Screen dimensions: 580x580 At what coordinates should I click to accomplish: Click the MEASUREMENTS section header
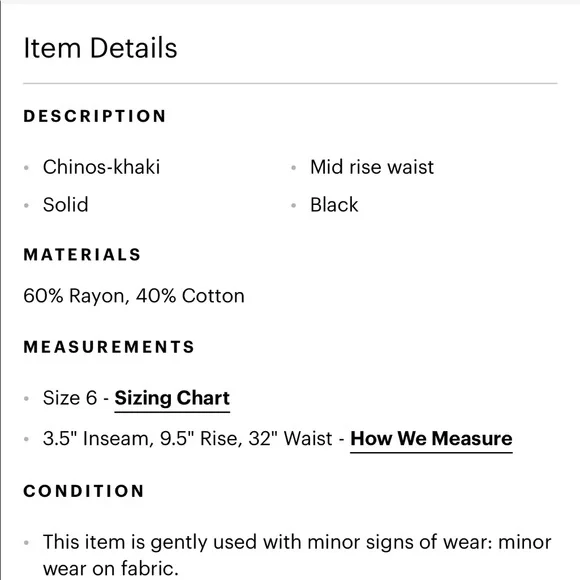click(109, 347)
